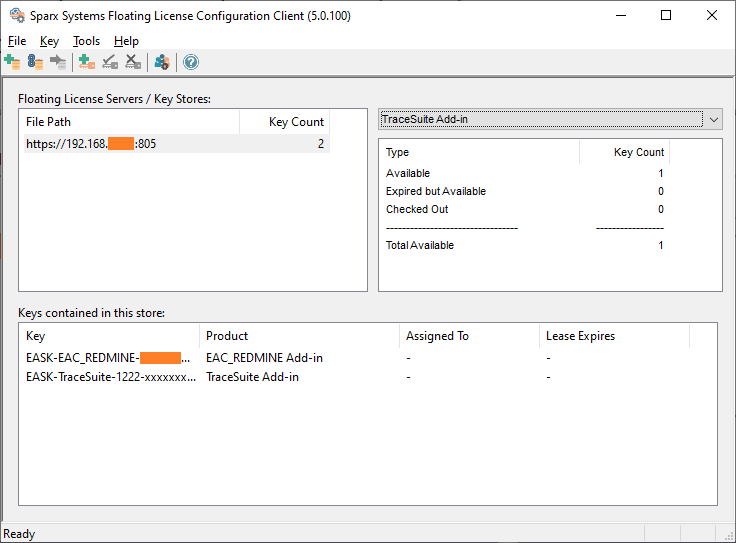Image resolution: width=736 pixels, height=543 pixels.
Task: Click the Assigned To column header
Action: tap(469, 336)
